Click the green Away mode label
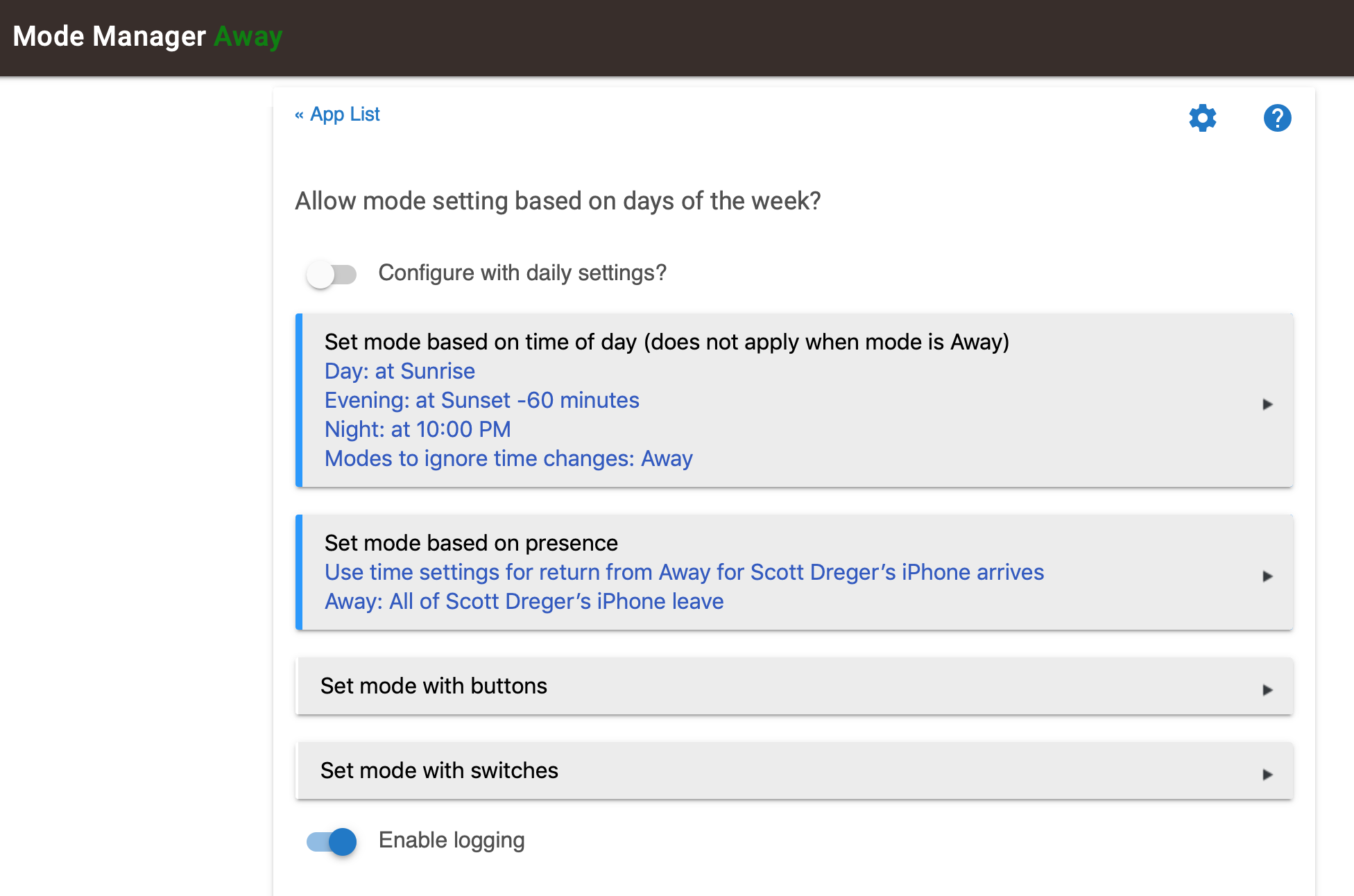 click(x=248, y=37)
